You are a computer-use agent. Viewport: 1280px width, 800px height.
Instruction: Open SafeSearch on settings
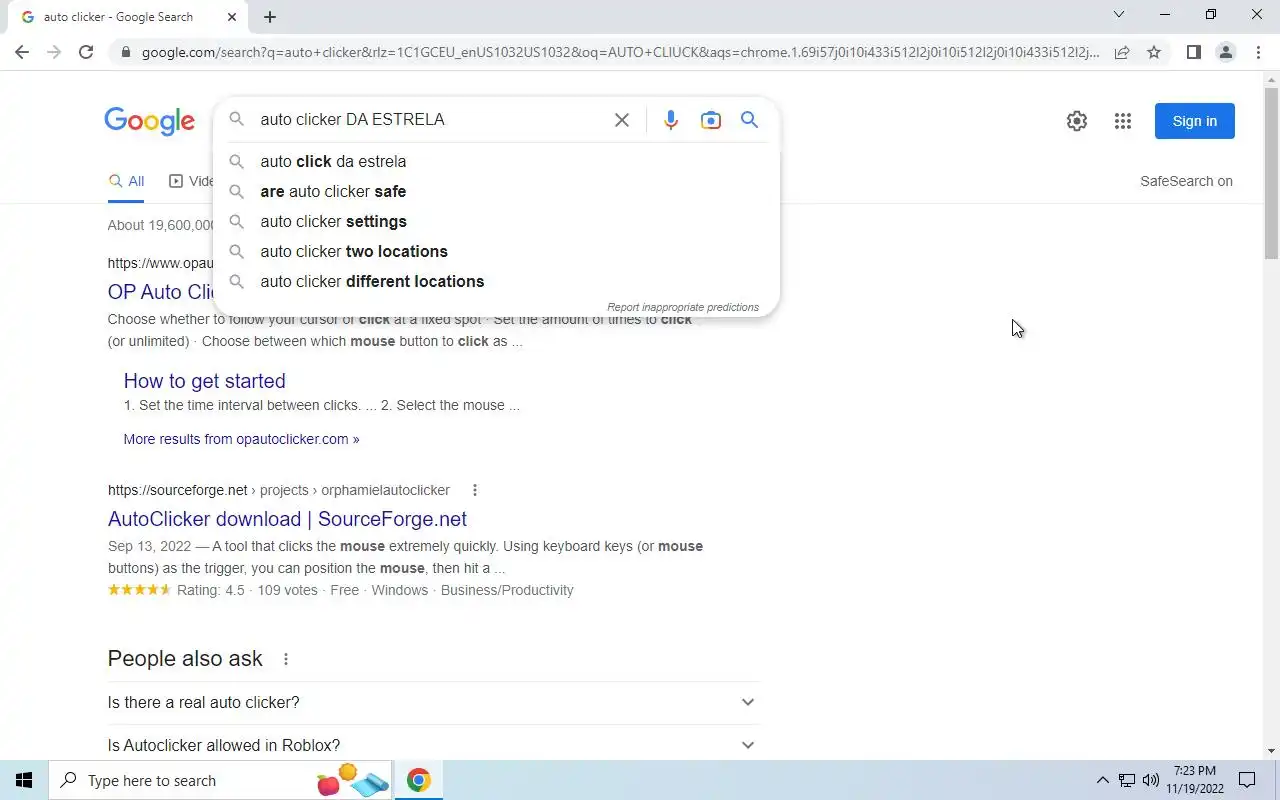1186,181
